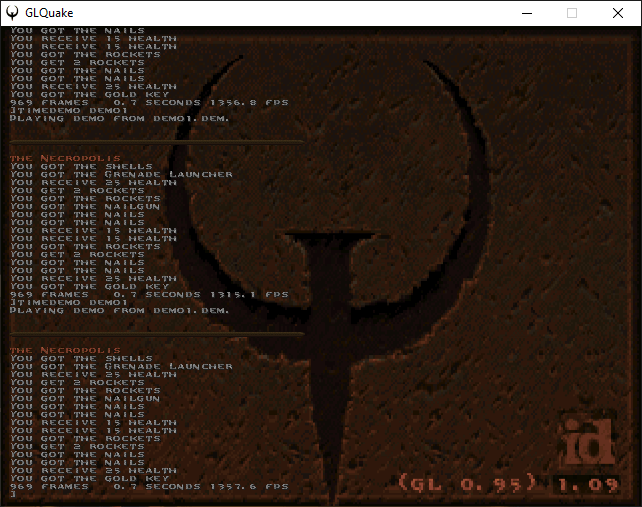642x507 pixels.
Task: Click the Quake logo icon in title bar
Action: 13,13
